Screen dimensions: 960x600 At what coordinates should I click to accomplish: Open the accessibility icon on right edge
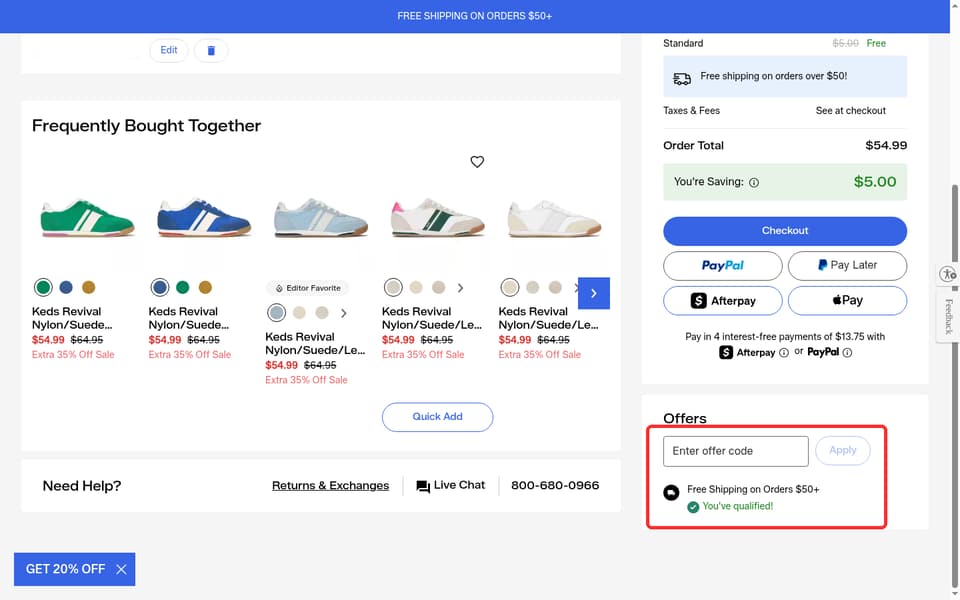(948, 274)
